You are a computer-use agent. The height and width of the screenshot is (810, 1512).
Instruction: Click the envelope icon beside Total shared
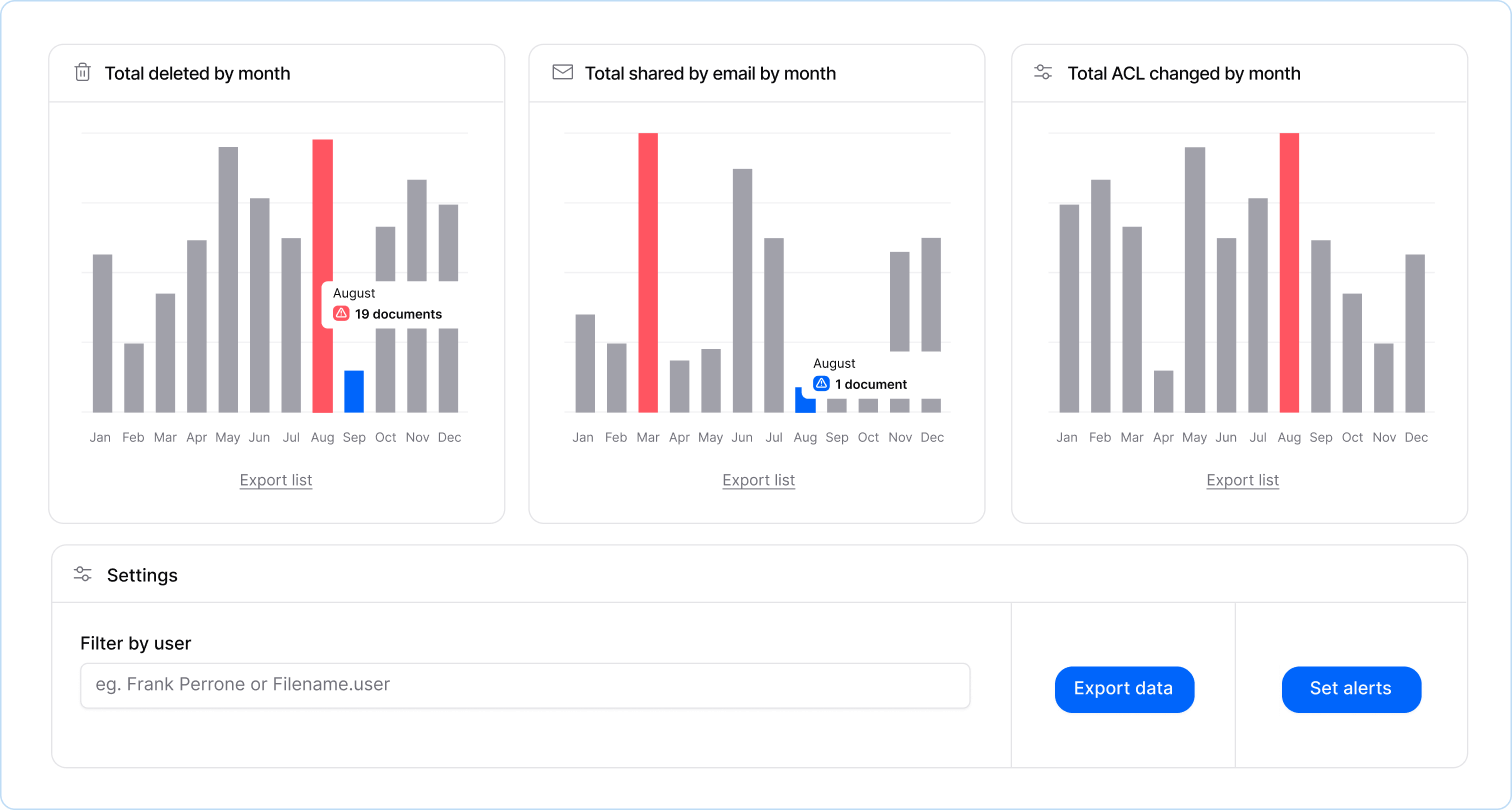point(563,73)
